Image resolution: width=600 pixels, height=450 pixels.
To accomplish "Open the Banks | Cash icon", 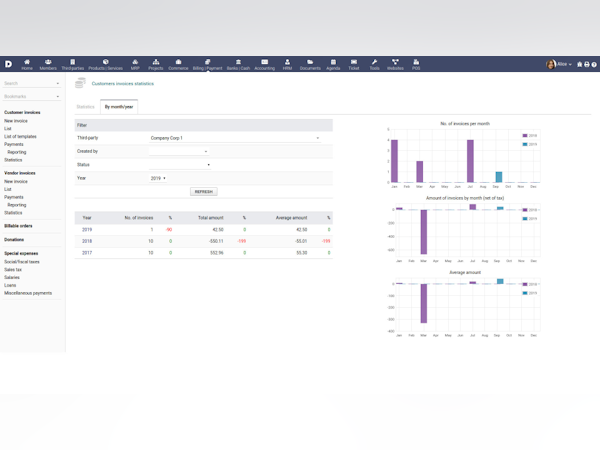I will click(x=238, y=64).
